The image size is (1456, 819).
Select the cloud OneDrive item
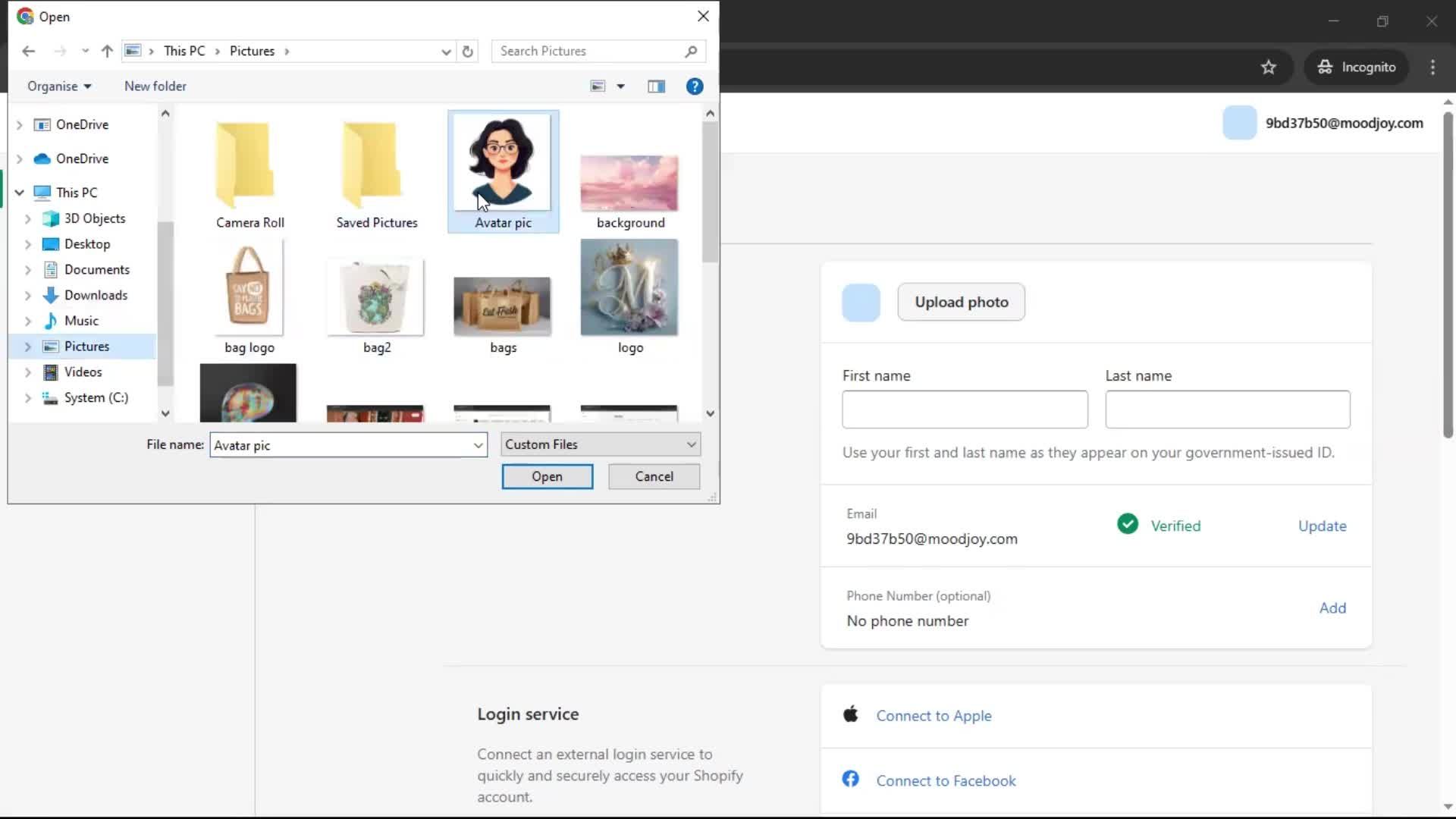tap(72, 158)
